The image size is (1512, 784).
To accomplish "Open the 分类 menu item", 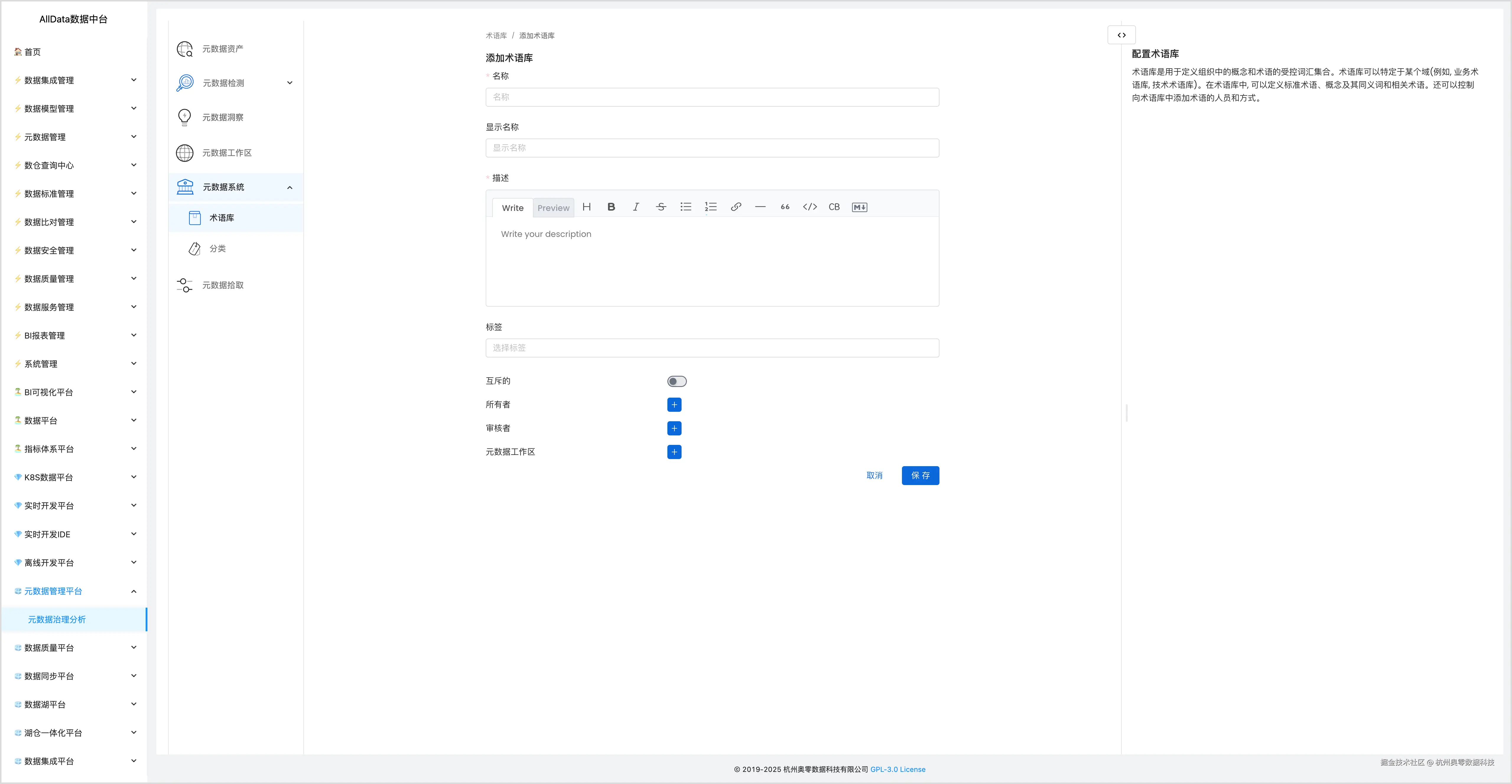I will coord(218,249).
